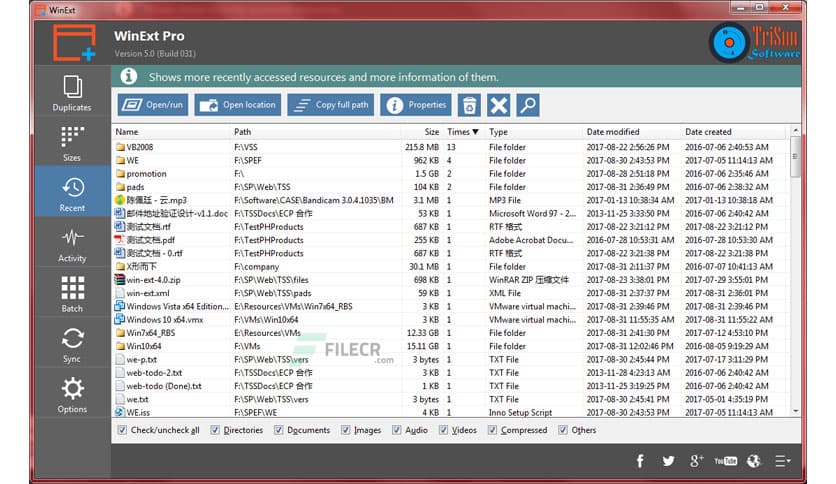
Task: Open the Duplicates panel in sidebar
Action: 72,93
